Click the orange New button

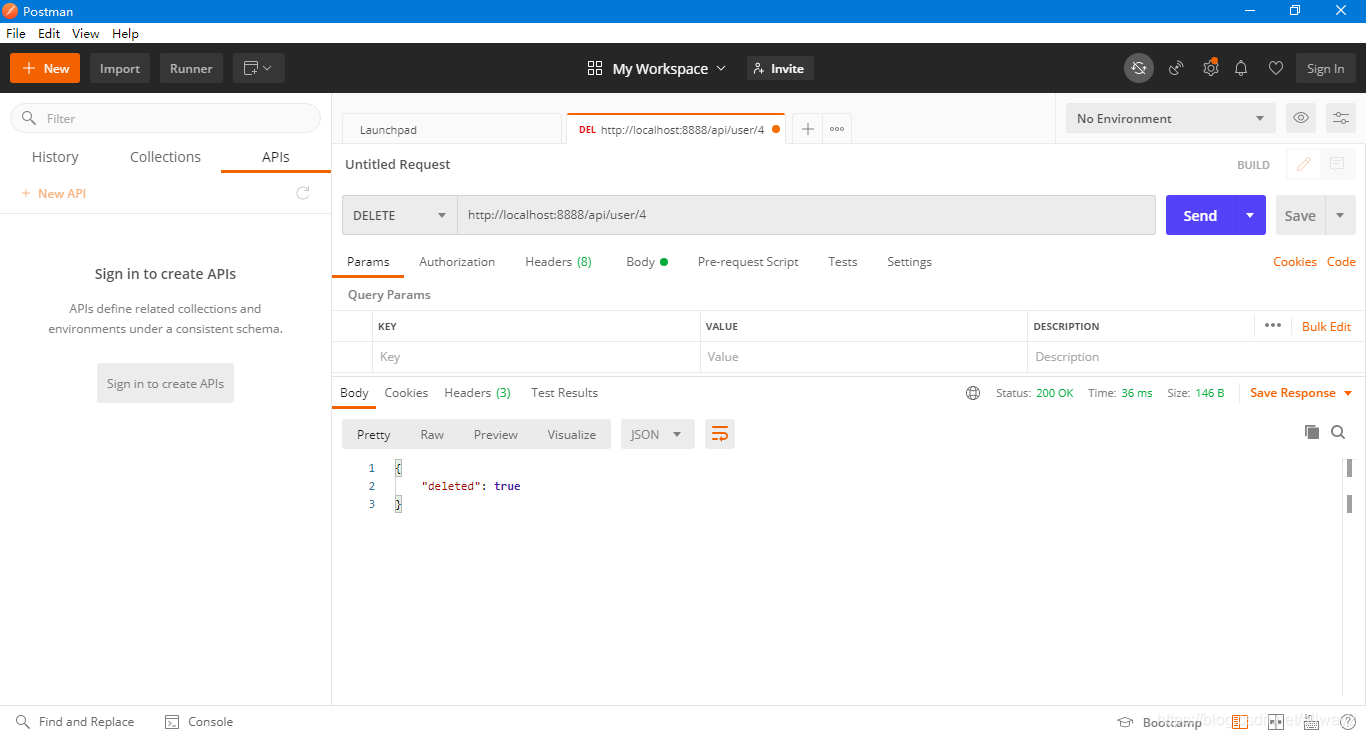pyautogui.click(x=45, y=68)
